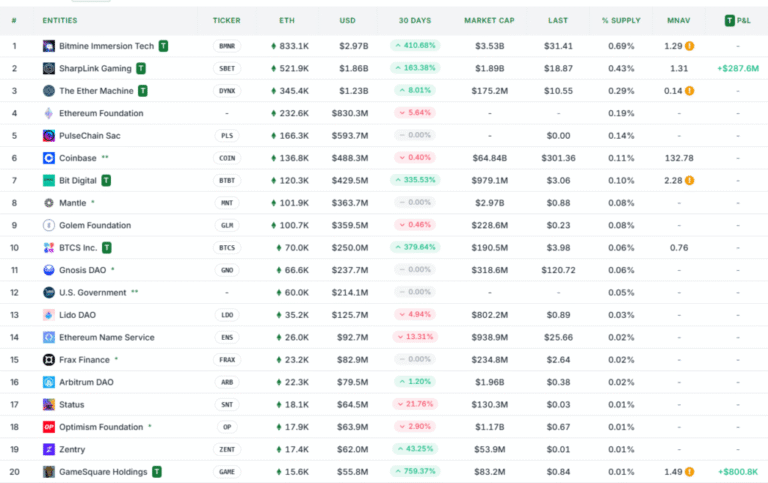
Task: Click the Bitmine Immersion Tech logo icon
Action: coord(48,46)
